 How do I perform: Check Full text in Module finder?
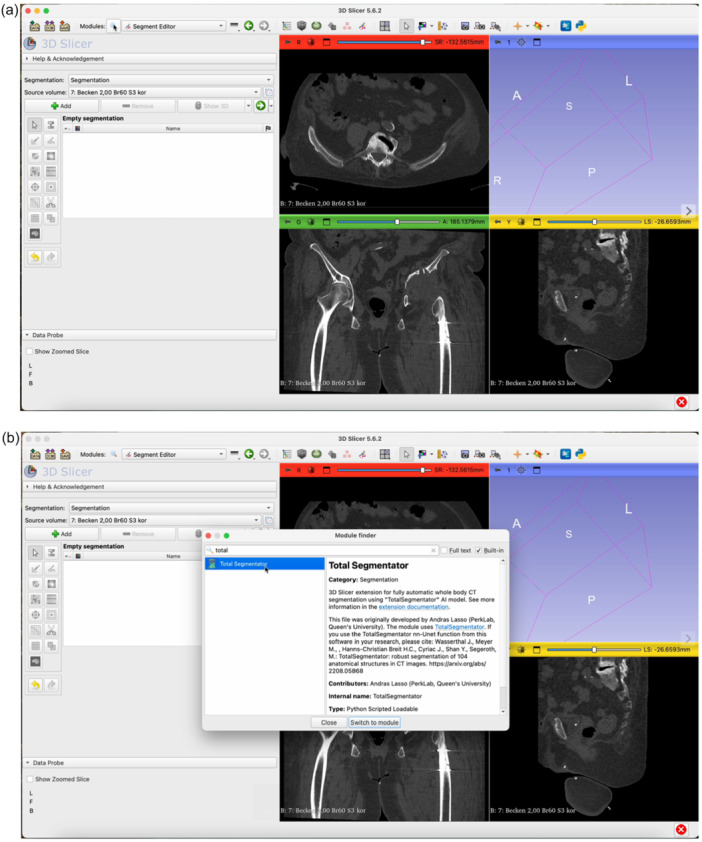[444, 550]
